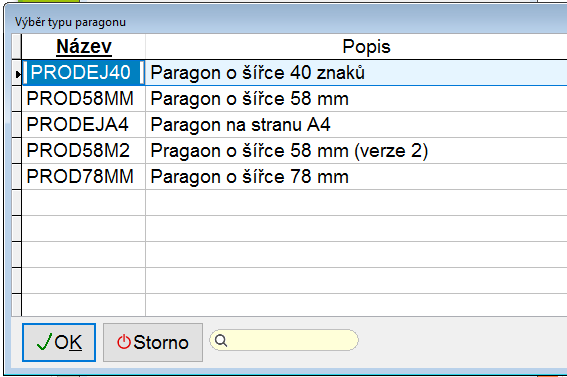Click the green checkmark on OK button

(44, 342)
